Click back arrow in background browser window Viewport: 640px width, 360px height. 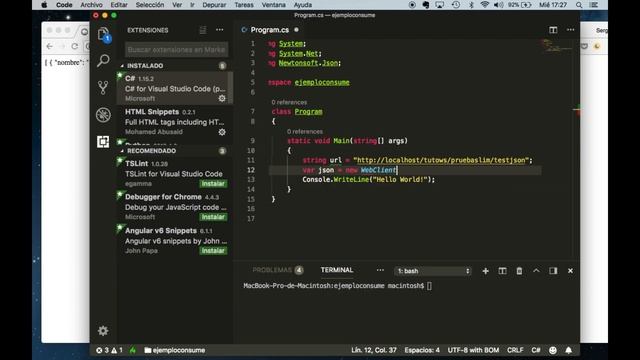click(50, 46)
